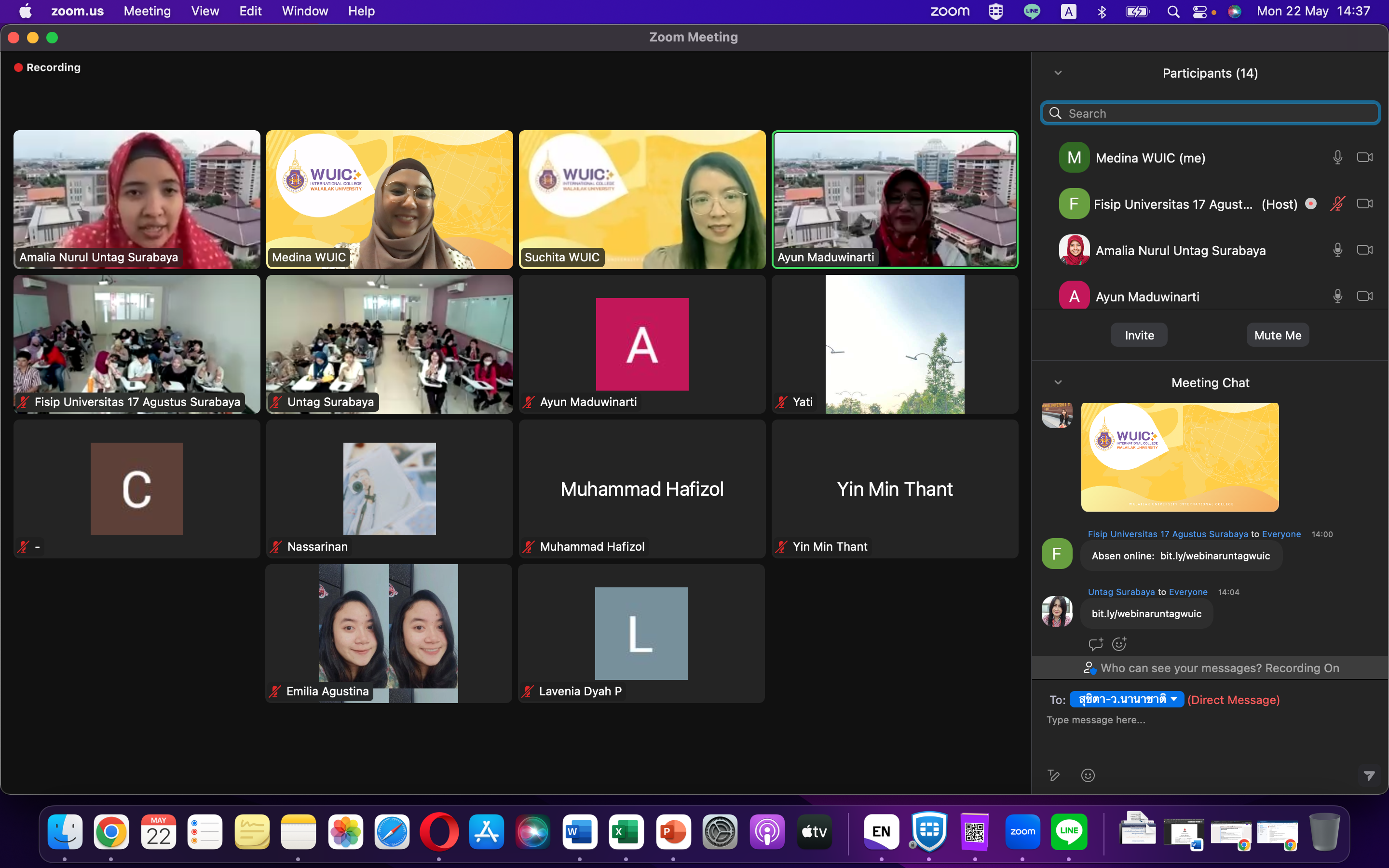Collapse the Participants panel chevron
The width and height of the screenshot is (1389, 868).
pos(1059,73)
